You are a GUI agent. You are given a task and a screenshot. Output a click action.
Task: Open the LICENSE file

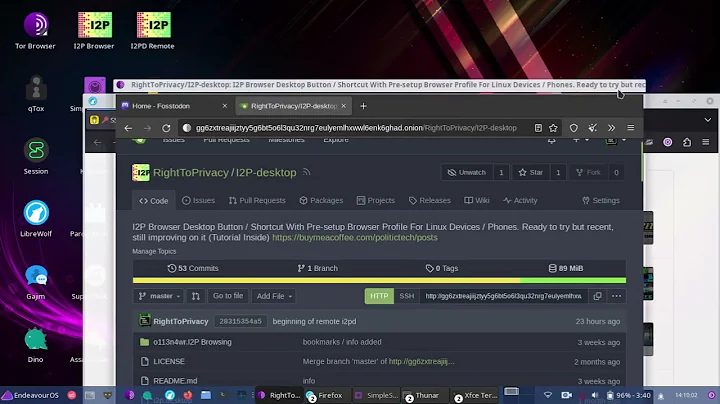coord(169,362)
